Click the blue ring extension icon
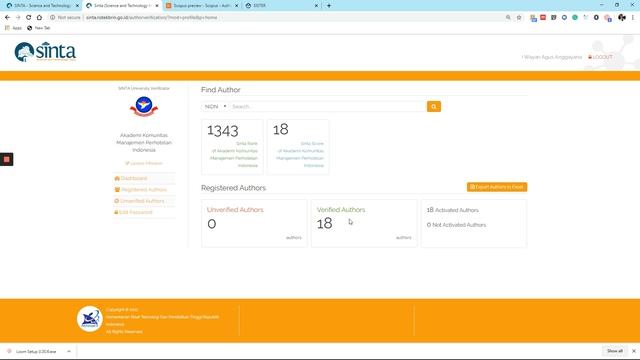Screen dimensions: 640x360 click(564, 18)
